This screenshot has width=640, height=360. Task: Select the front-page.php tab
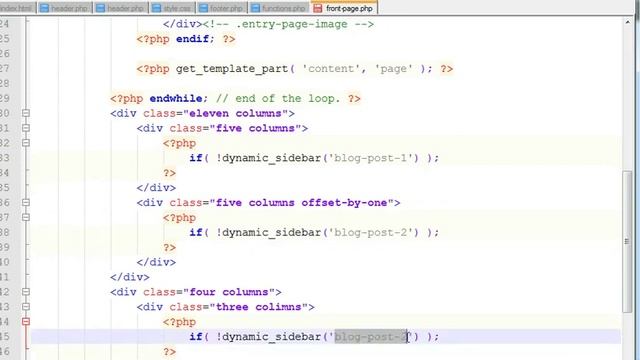[344, 8]
